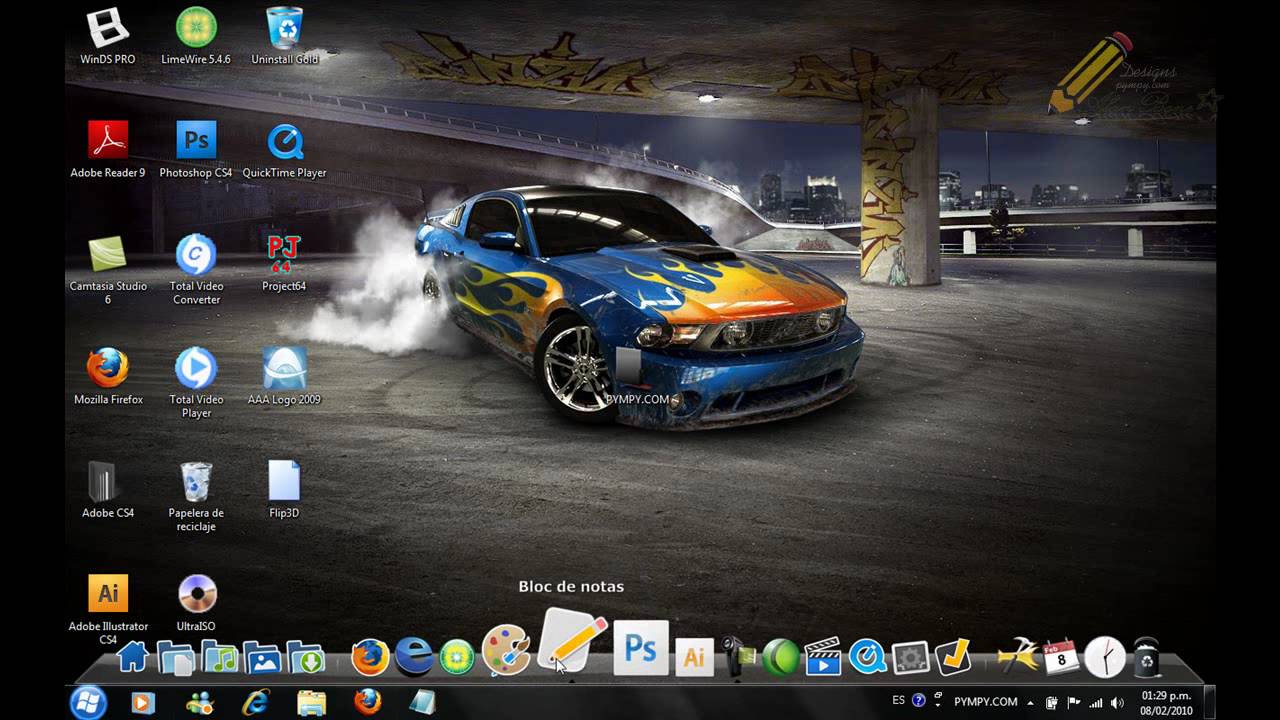Click the taskbar clock showing 01:29 p.m.
This screenshot has width=1280, height=720.
(x=1166, y=703)
